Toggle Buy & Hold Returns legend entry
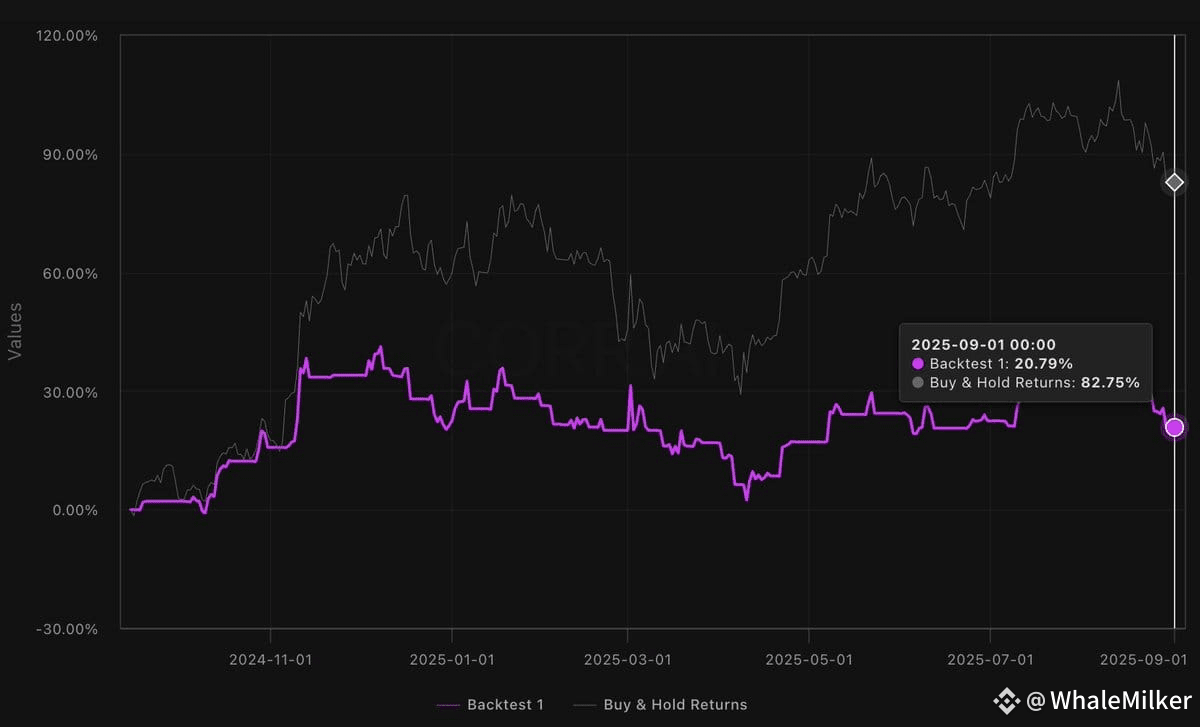The image size is (1200, 727). click(x=675, y=704)
